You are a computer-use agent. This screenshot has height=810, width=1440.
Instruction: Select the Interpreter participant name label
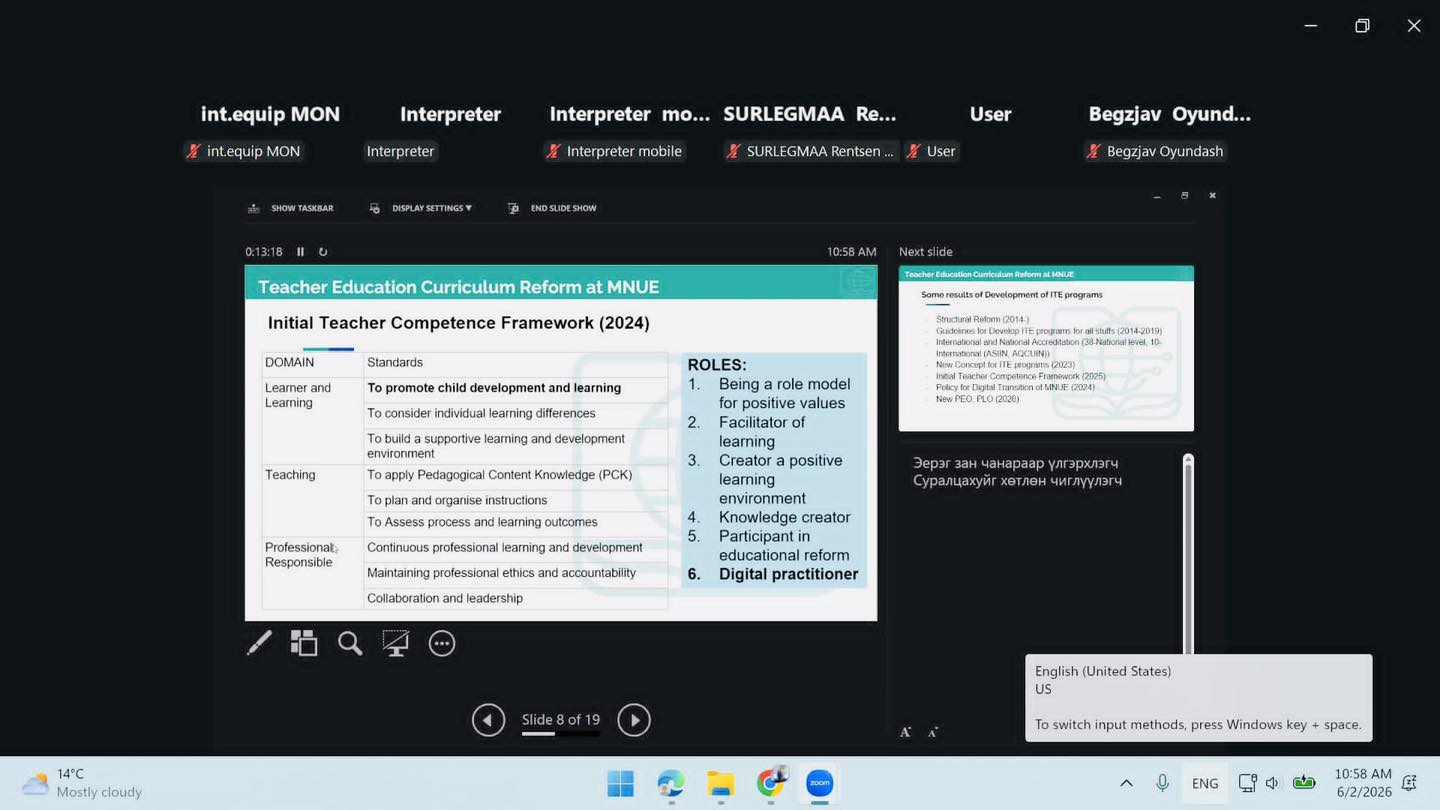tap(400, 152)
